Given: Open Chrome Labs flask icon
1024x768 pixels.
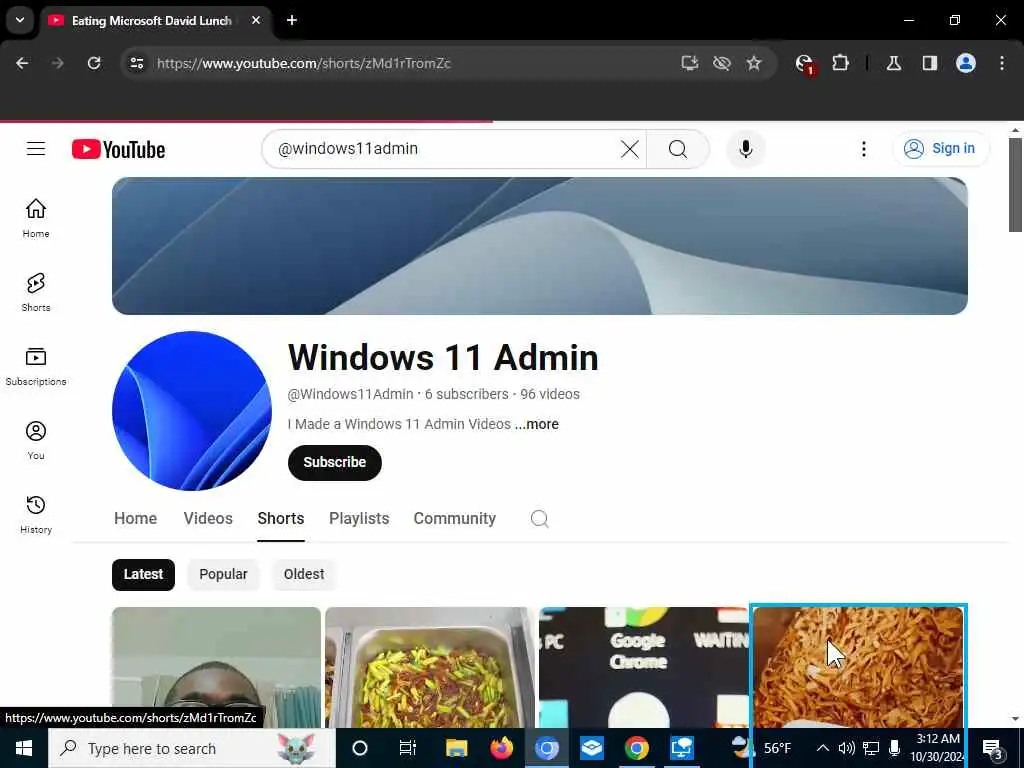Looking at the screenshot, I should coord(893,63).
